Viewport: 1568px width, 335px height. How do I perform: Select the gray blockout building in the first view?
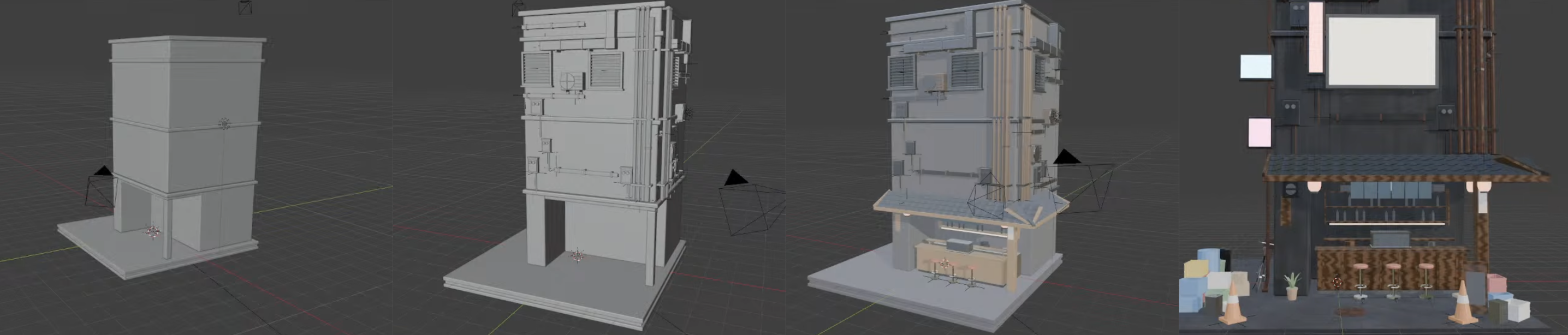(186, 145)
